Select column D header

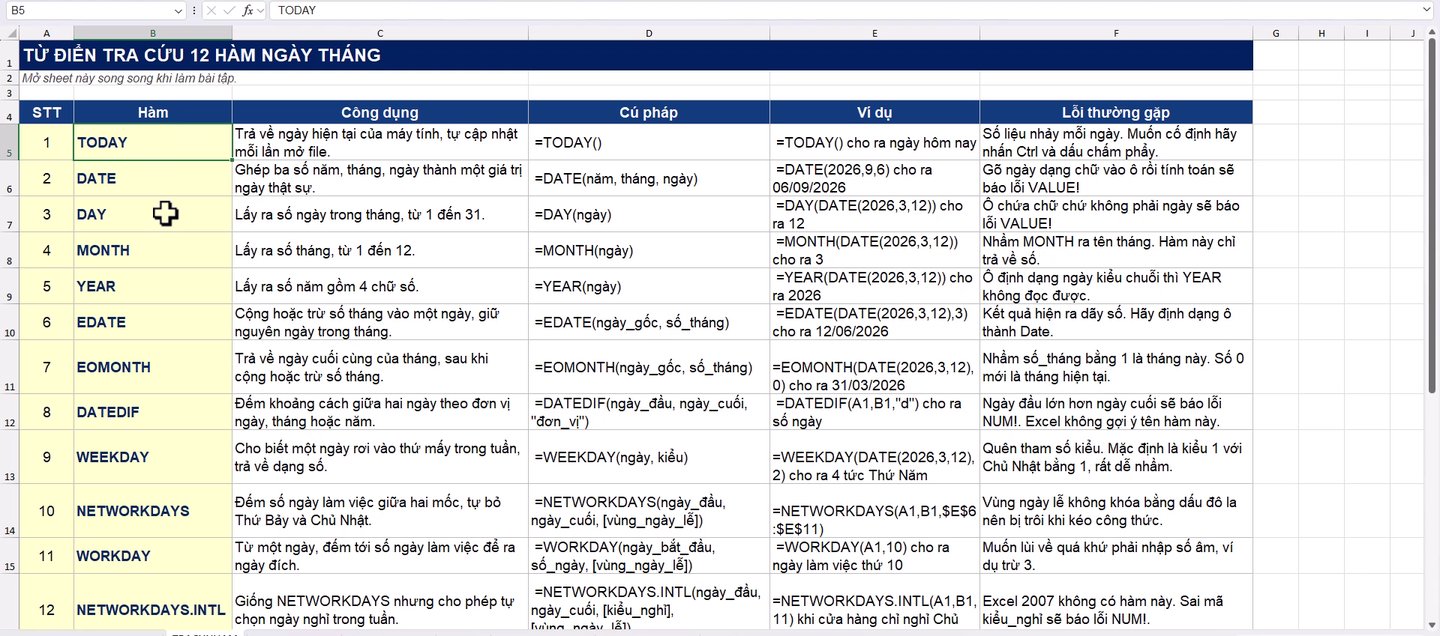tap(649, 34)
